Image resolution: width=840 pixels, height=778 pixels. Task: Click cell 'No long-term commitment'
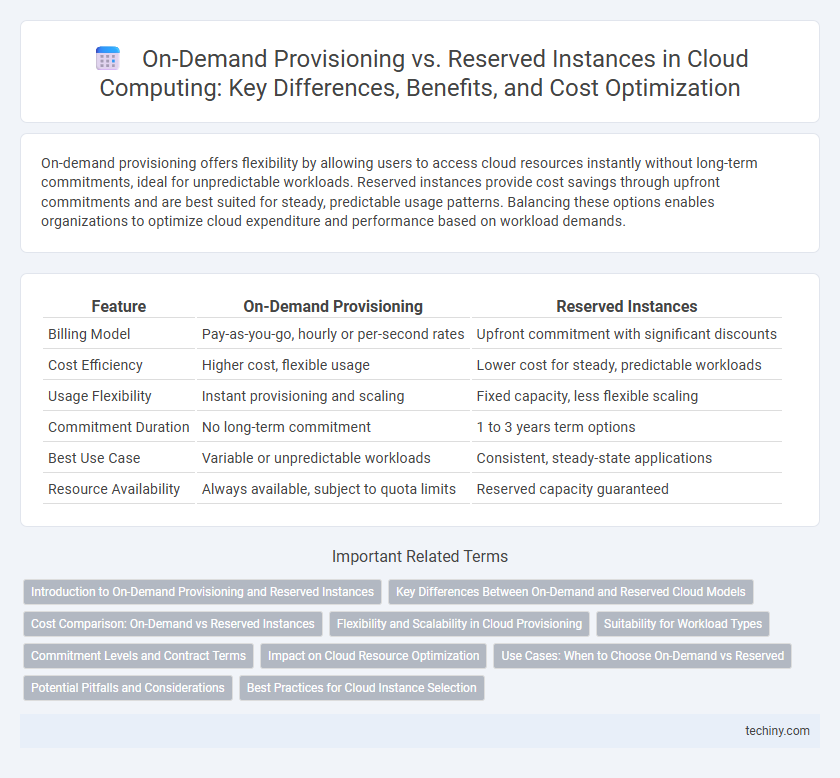point(333,427)
